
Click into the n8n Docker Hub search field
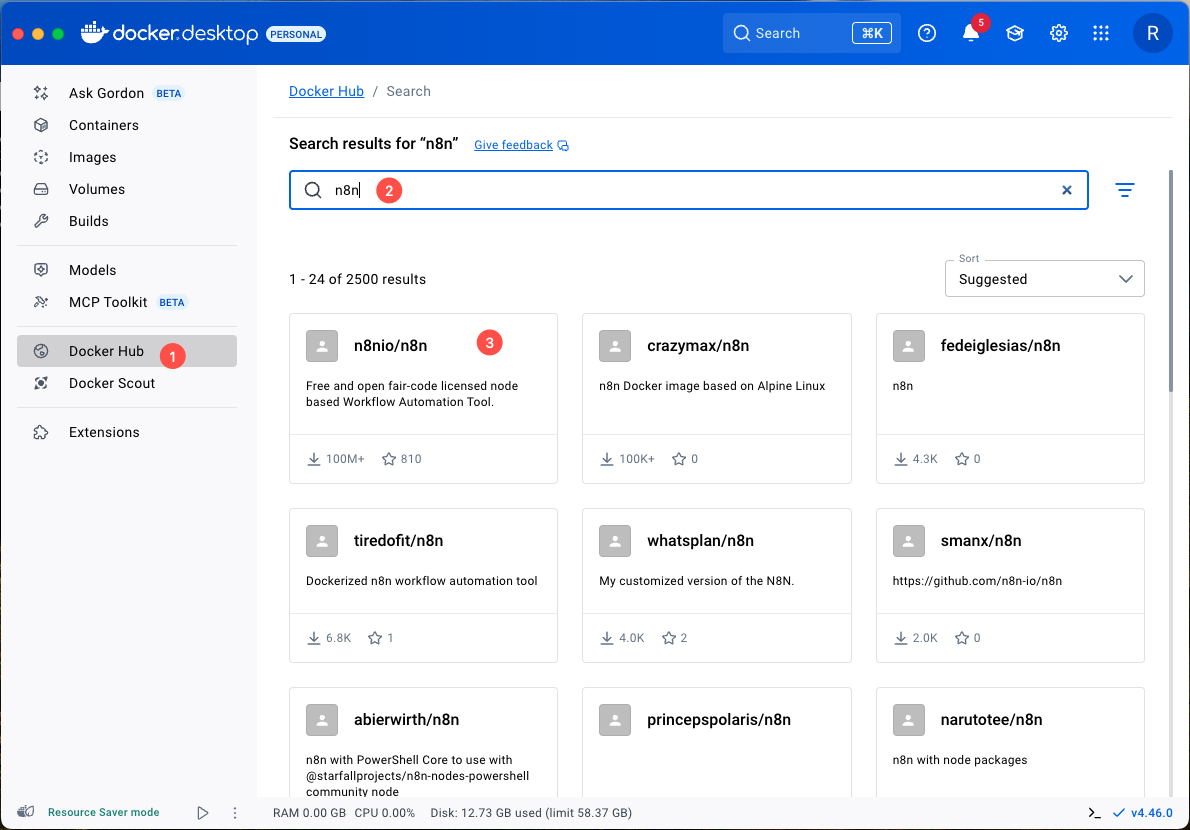coord(688,190)
